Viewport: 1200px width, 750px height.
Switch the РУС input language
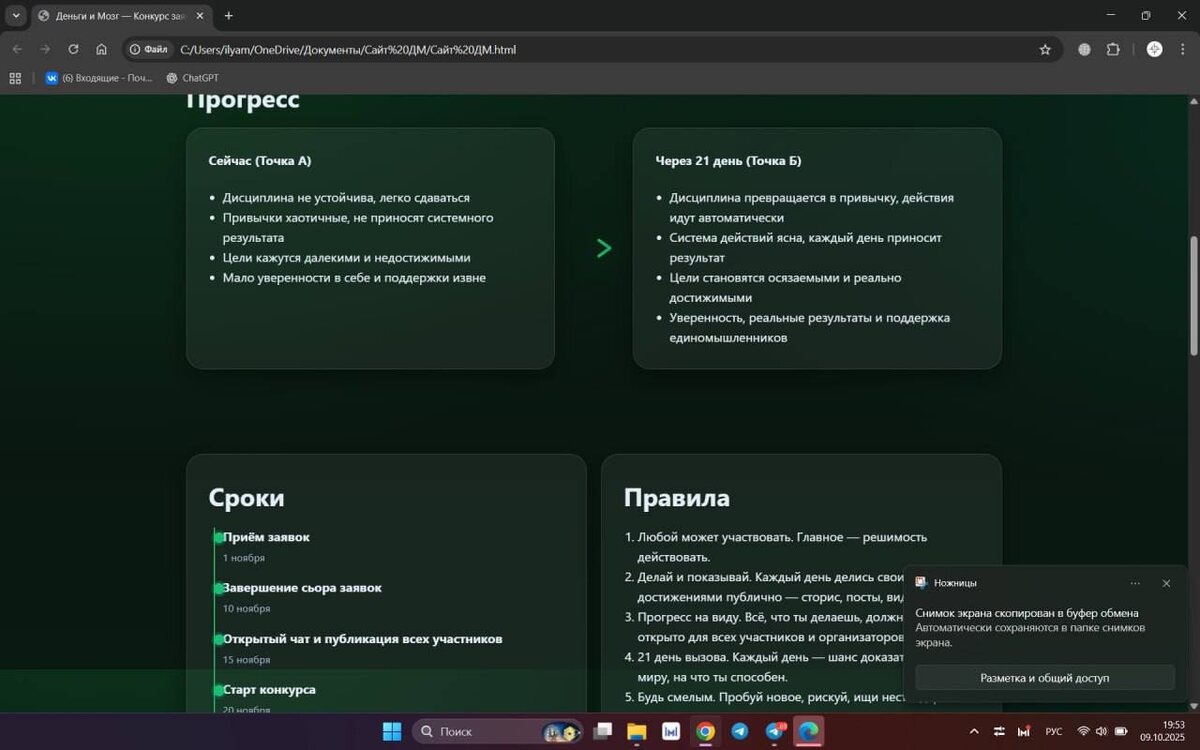pos(1054,731)
